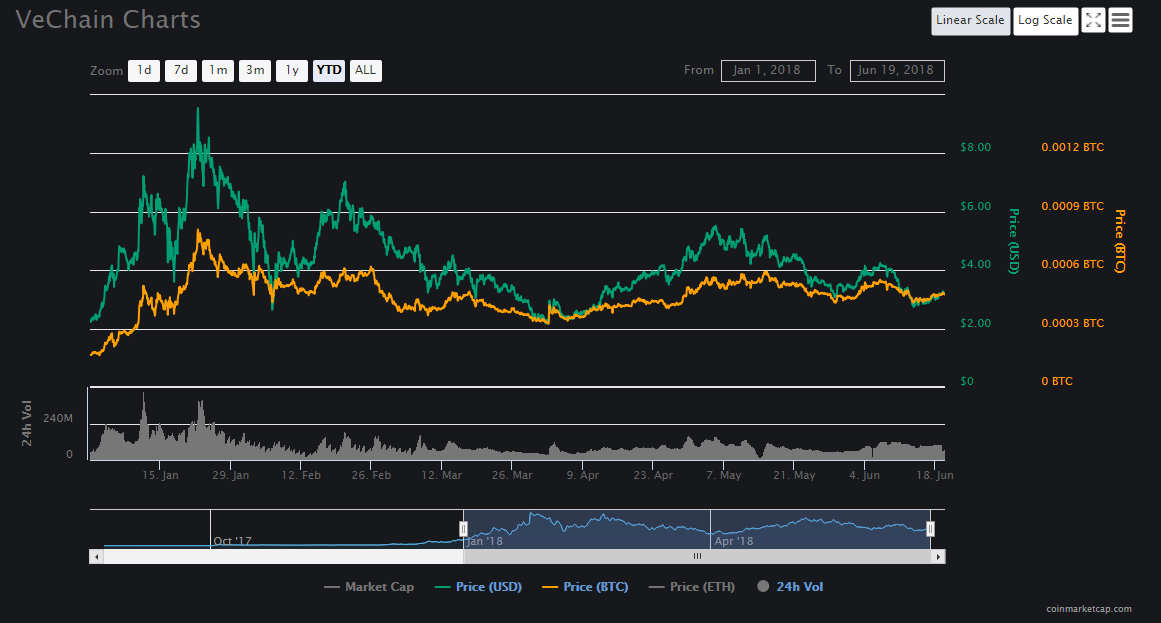Toggle Market Cap series in legend

pos(369,587)
